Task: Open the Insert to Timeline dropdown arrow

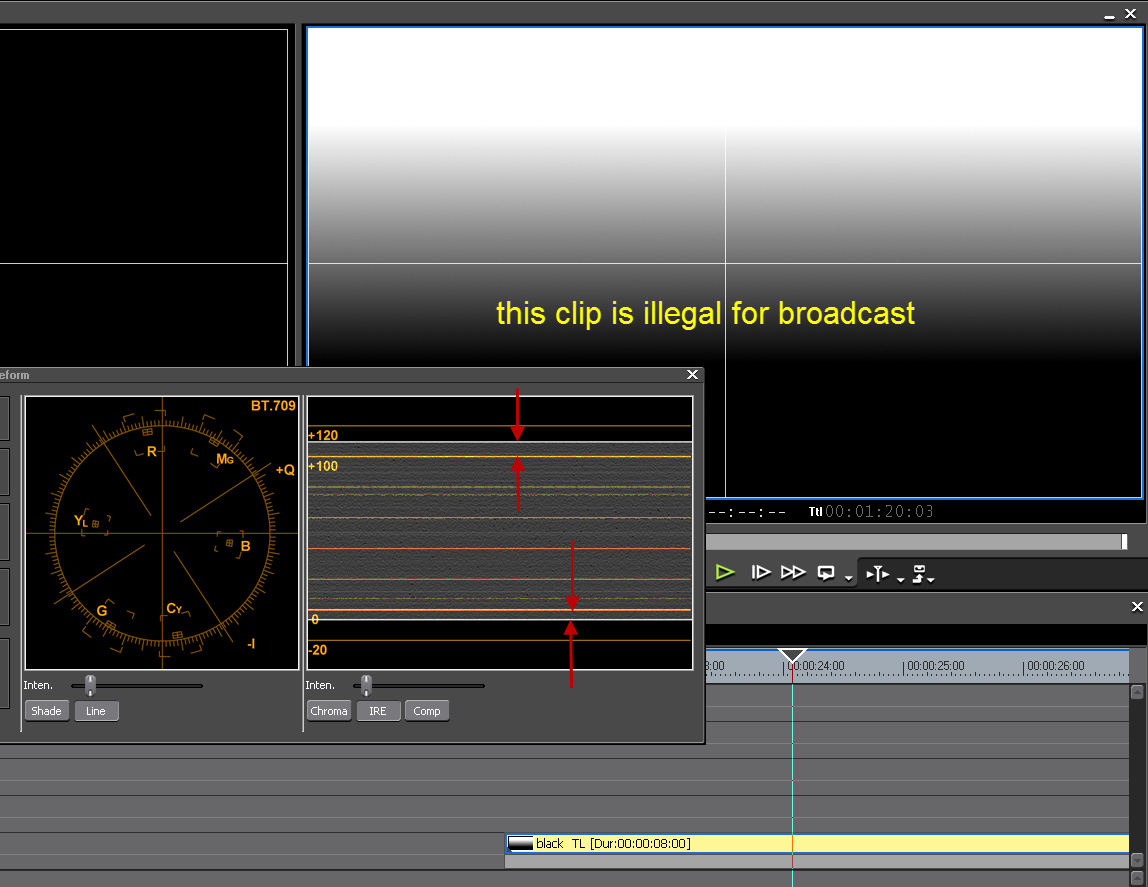Action: [900, 578]
